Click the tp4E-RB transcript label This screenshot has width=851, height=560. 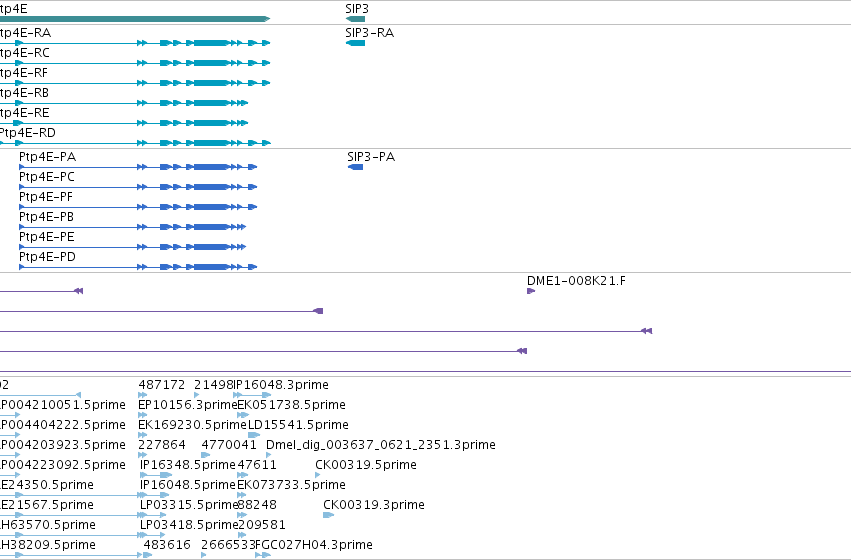[x=24, y=93]
